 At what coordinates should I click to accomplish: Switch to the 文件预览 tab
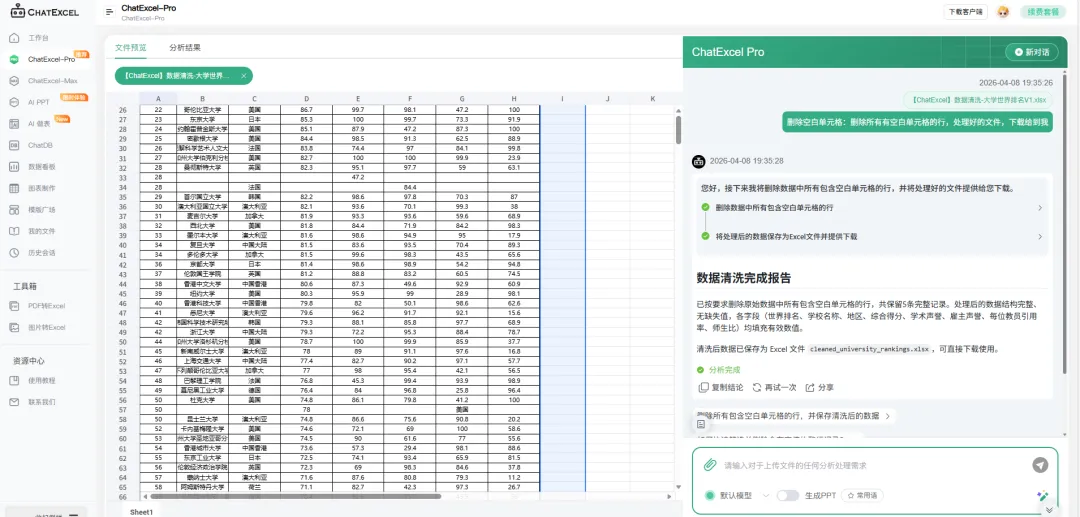coord(130,48)
